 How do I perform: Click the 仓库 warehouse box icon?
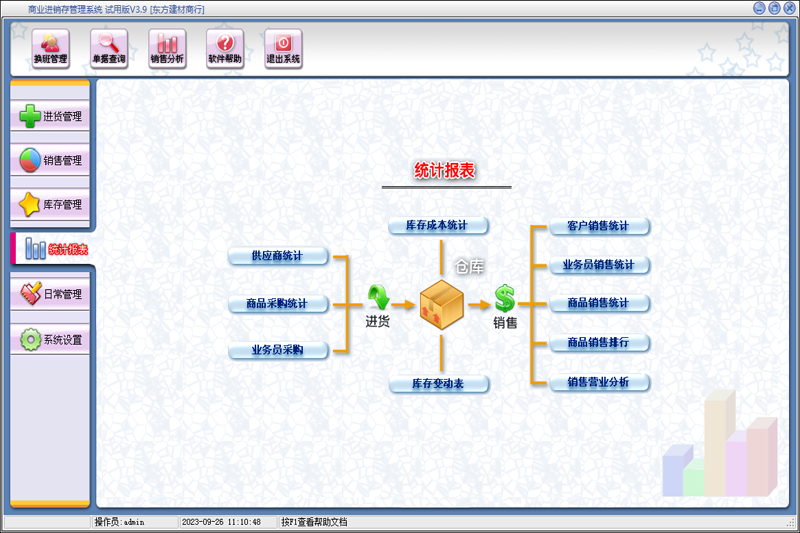coord(441,304)
